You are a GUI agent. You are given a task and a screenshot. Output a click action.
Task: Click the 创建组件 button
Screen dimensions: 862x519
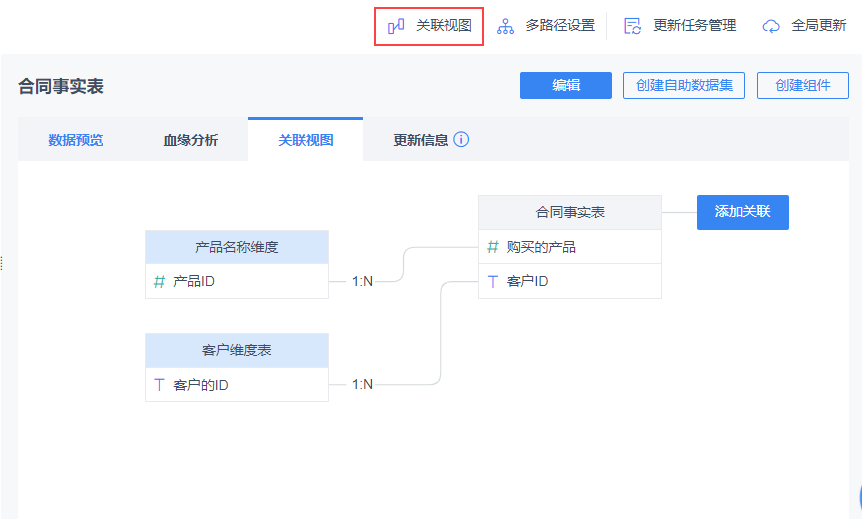tap(803, 85)
